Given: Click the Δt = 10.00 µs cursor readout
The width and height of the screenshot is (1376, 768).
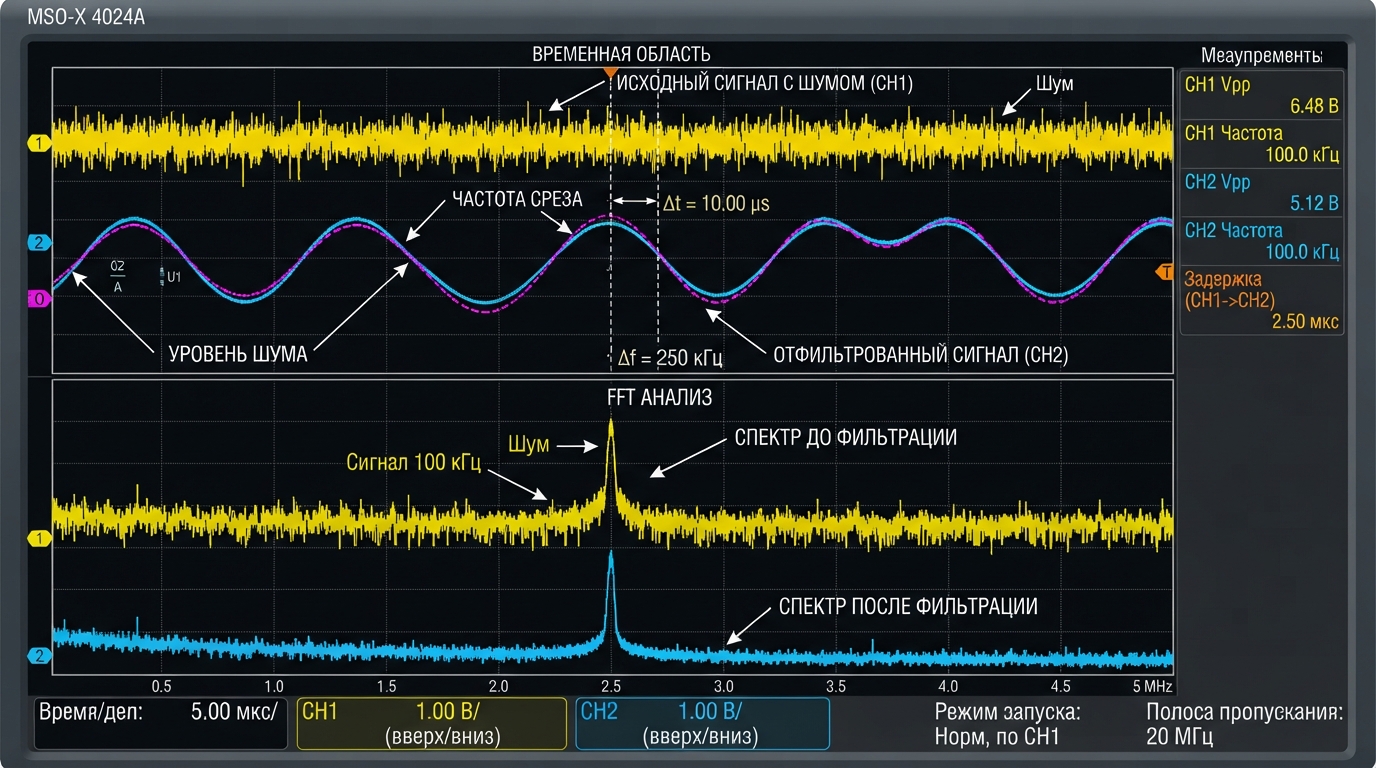Looking at the screenshot, I should click(x=716, y=203).
